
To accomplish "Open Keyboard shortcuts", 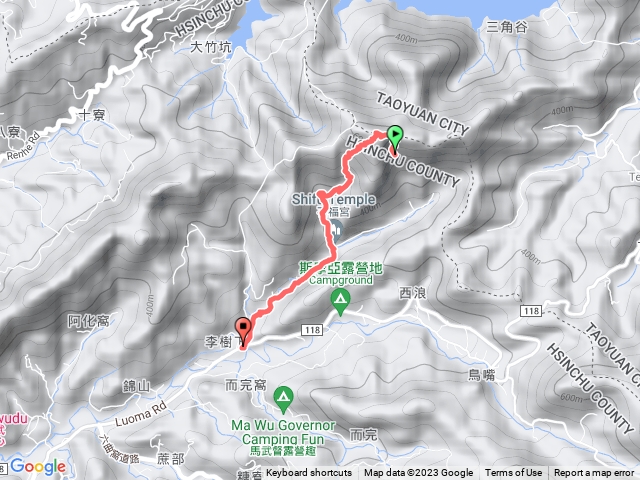I will [309, 473].
